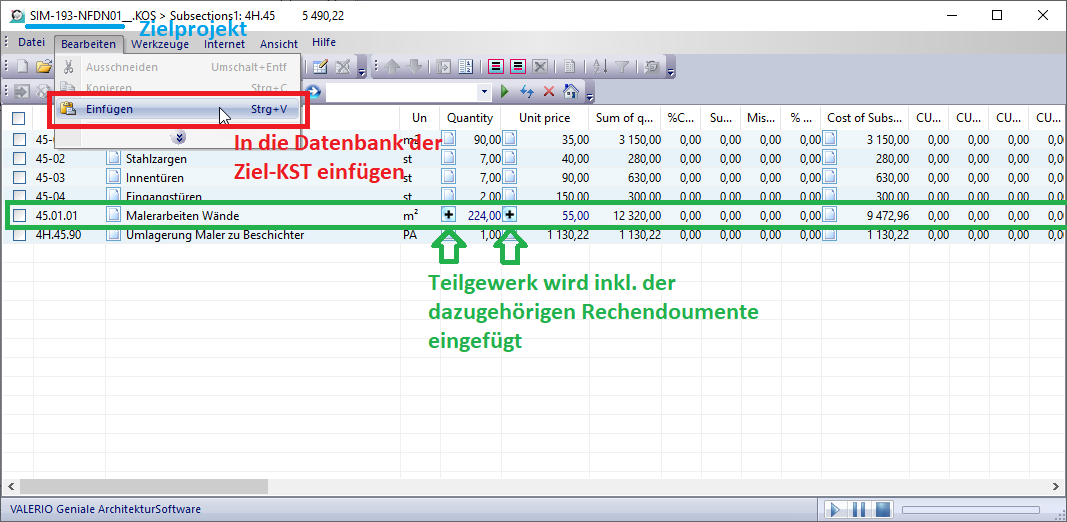Click the red X cancel icon
This screenshot has height=522, width=1067.
coord(548,91)
